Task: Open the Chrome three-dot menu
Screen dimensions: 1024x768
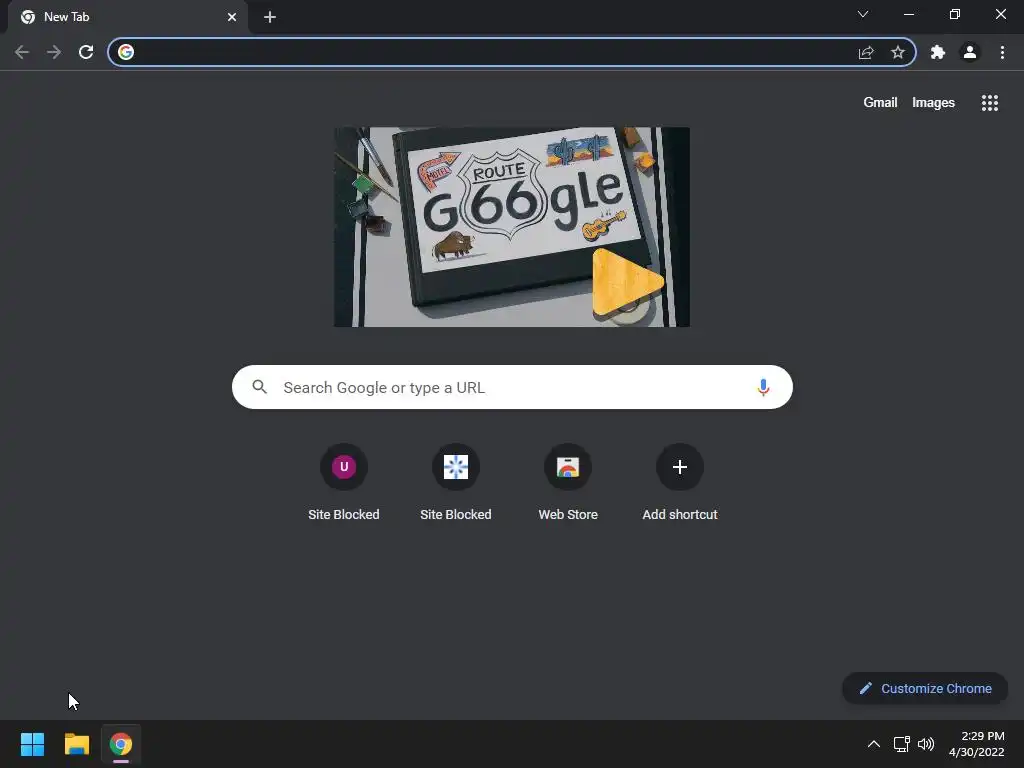Action: [x=1002, y=52]
